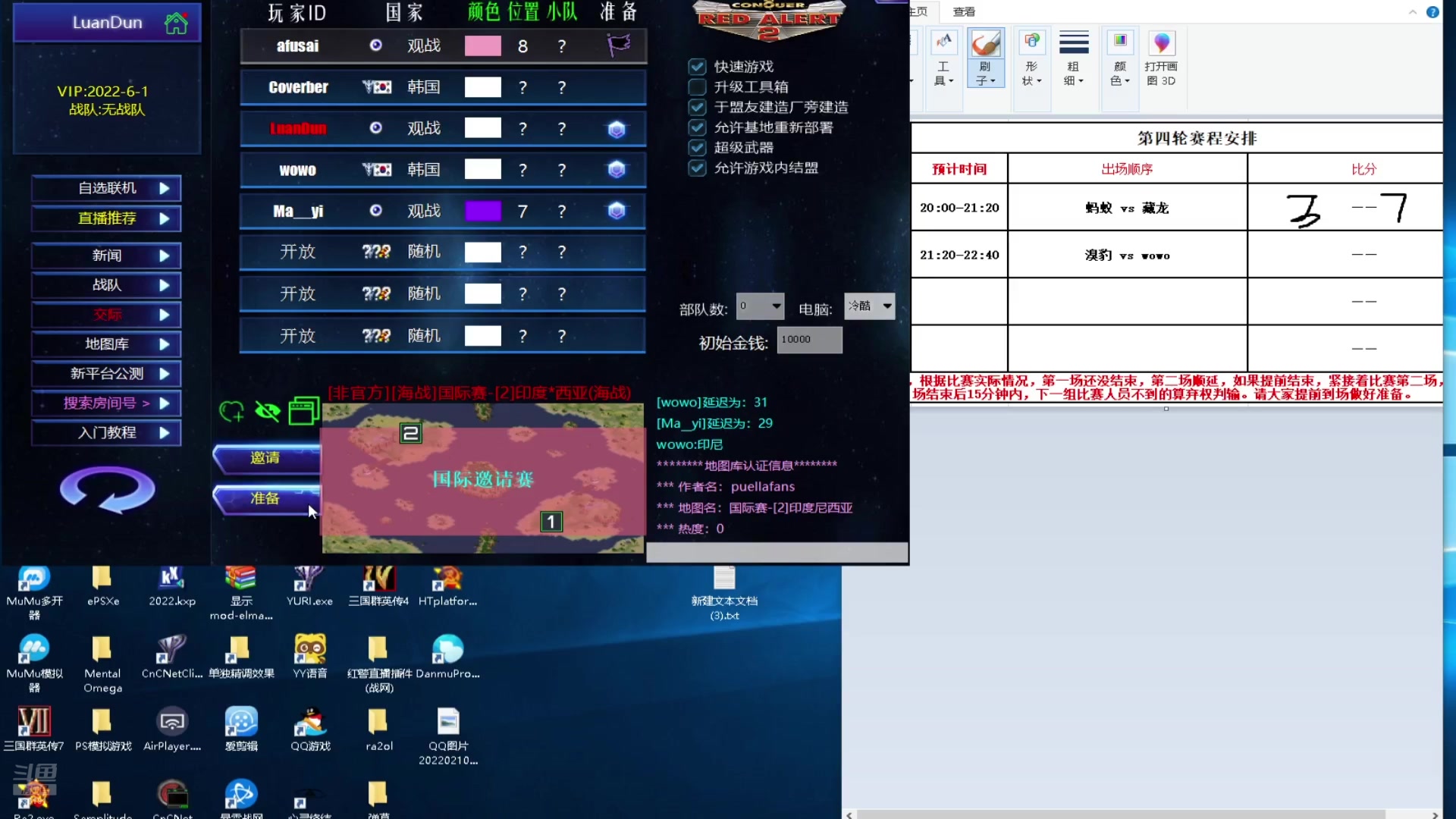The width and height of the screenshot is (1456, 819).
Task: Toggle the 快速游戏 checkbox
Action: point(697,67)
